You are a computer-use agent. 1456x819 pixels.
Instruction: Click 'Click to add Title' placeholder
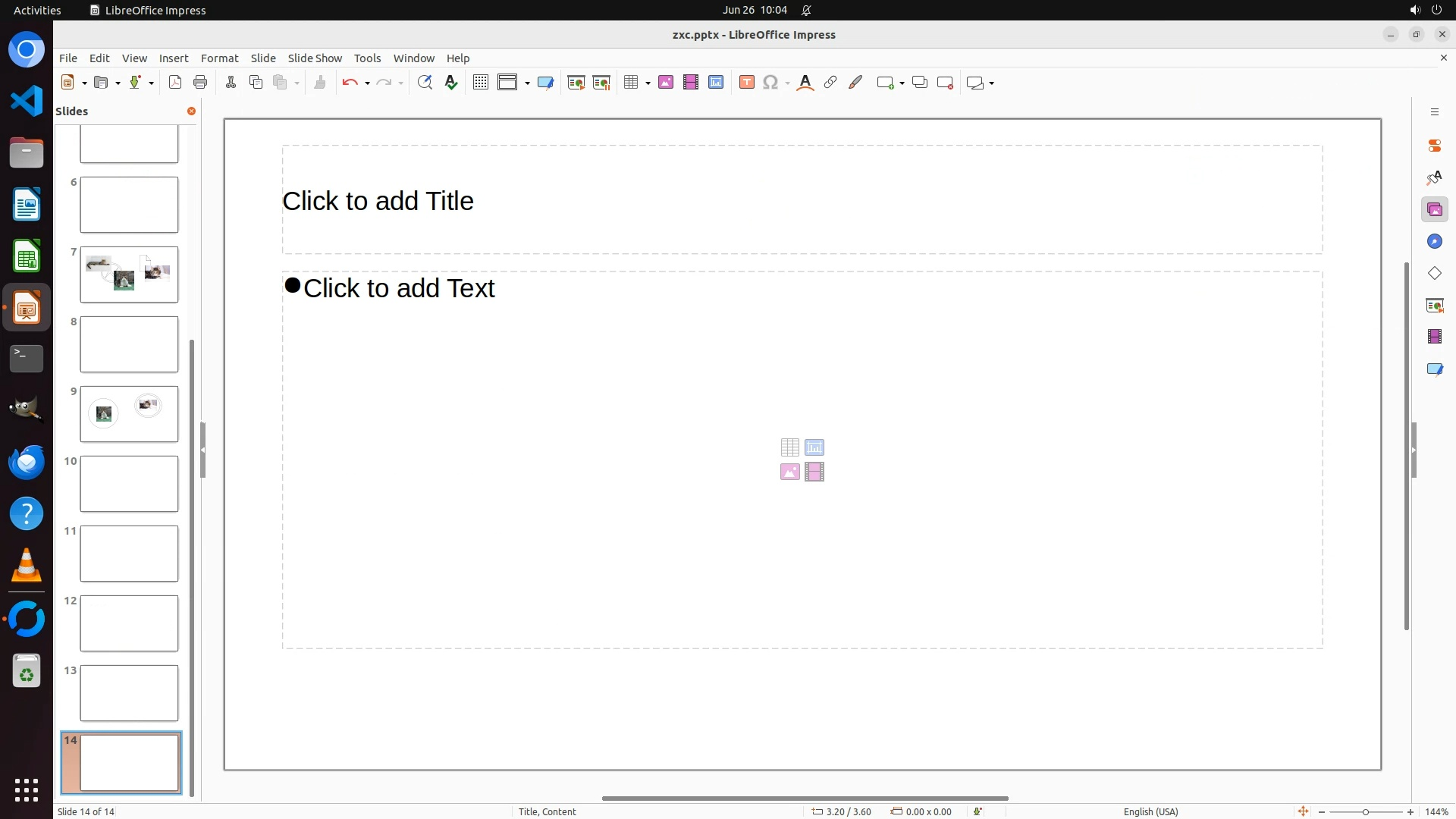pyautogui.click(x=802, y=200)
